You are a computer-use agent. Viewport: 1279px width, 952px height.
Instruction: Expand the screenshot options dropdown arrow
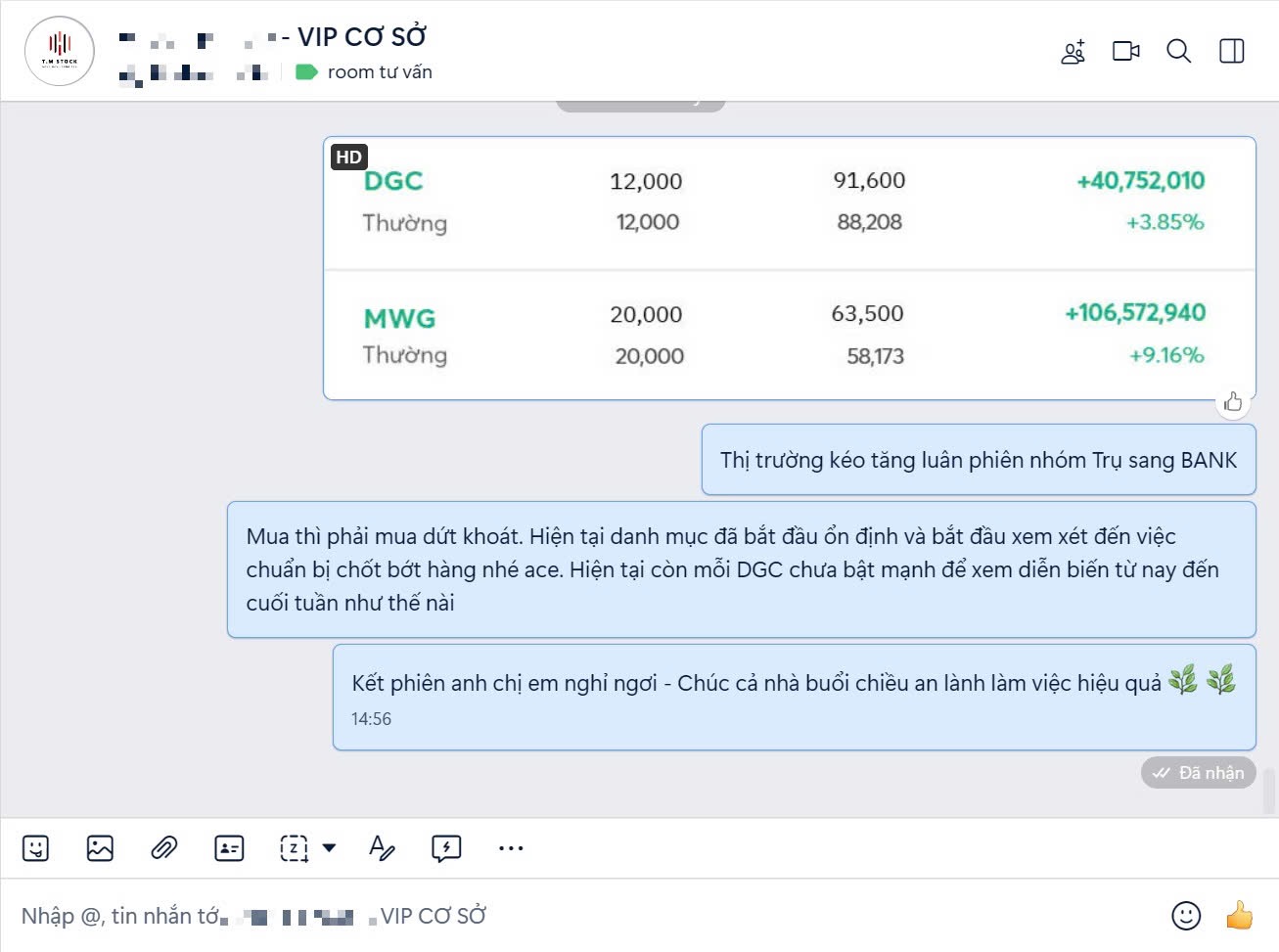pos(330,848)
